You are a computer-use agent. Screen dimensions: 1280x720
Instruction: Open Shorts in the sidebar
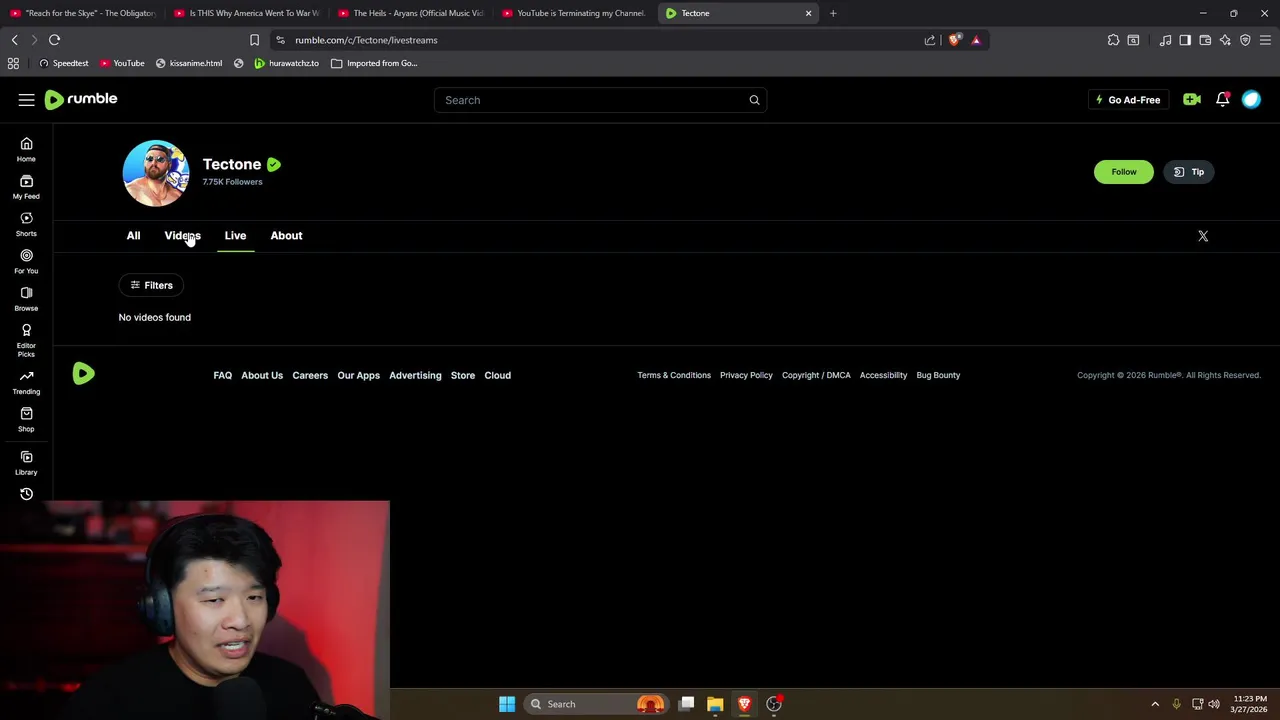26,224
